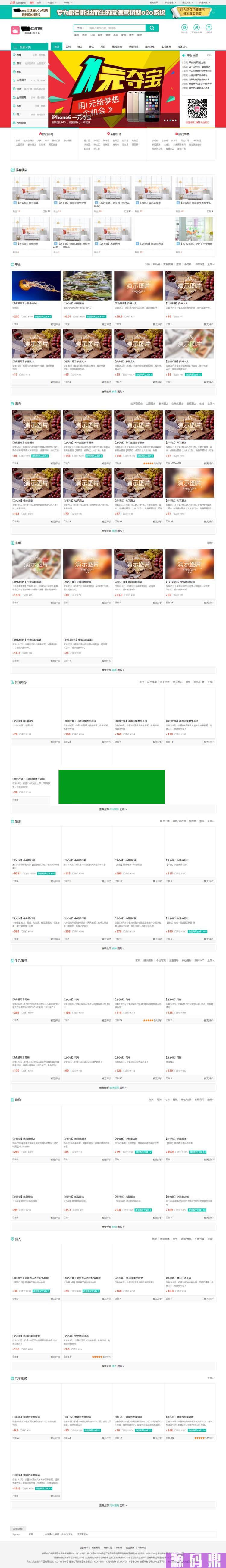226x1568 pixels.
Task: Open 查看全部 美食 团购 link
Action: click(x=113, y=391)
